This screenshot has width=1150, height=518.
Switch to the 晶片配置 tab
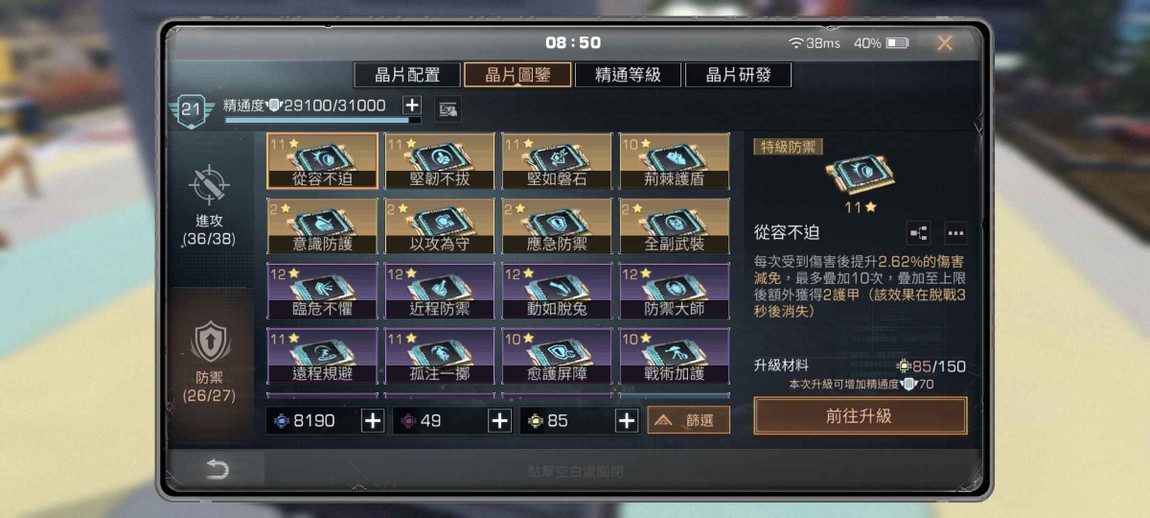pyautogui.click(x=407, y=75)
